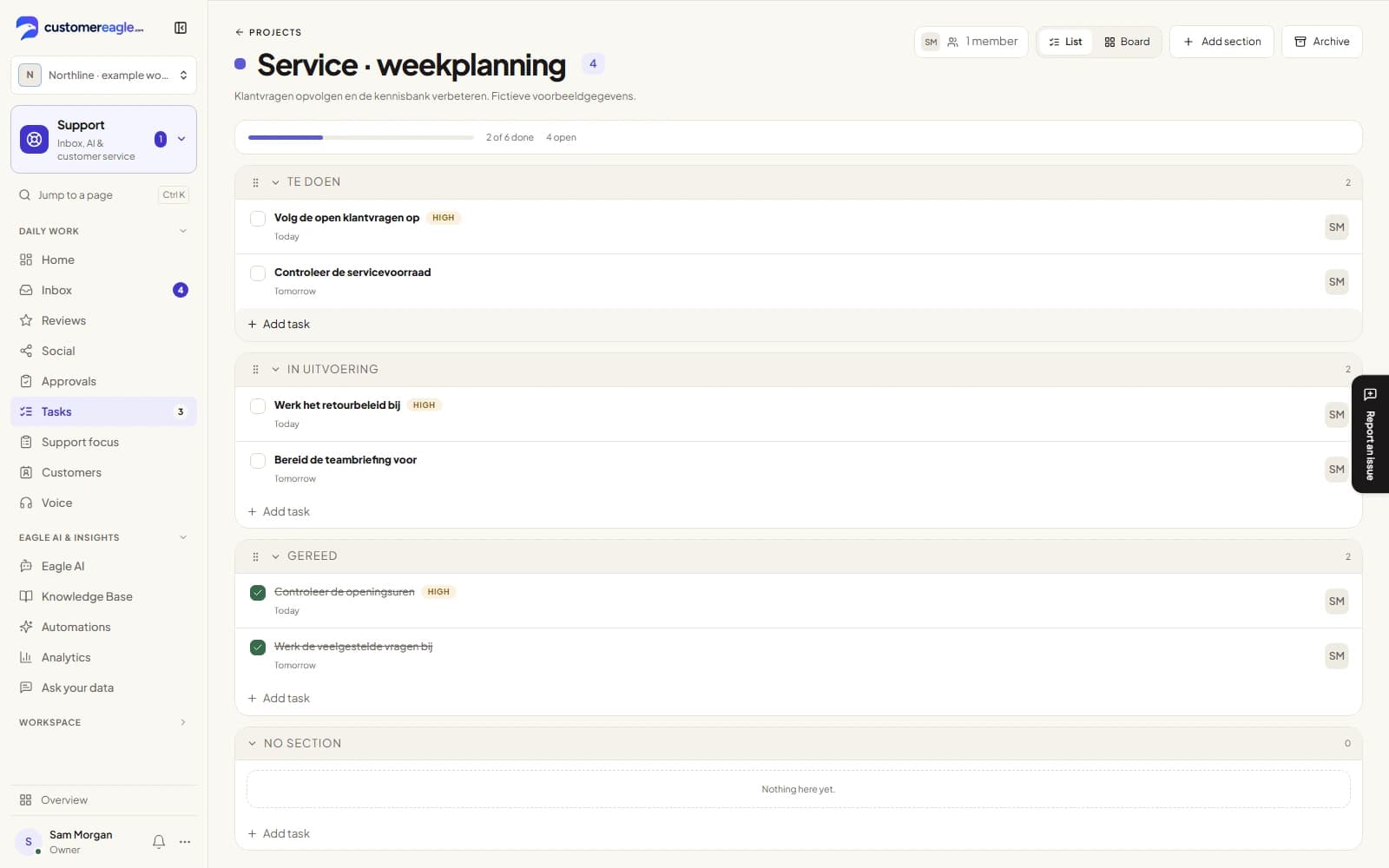The width and height of the screenshot is (1389, 868).
Task: Switch to List view
Action: [1066, 42]
